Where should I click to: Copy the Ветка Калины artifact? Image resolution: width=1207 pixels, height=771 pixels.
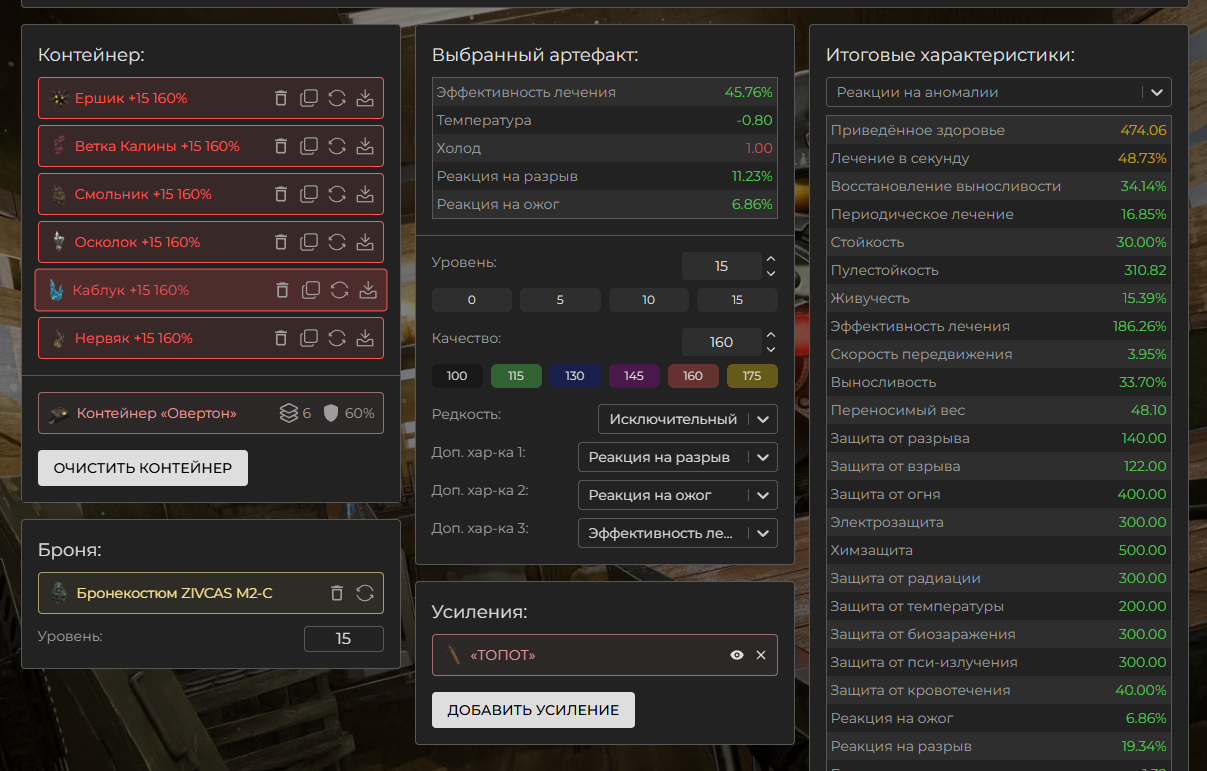[x=309, y=146]
